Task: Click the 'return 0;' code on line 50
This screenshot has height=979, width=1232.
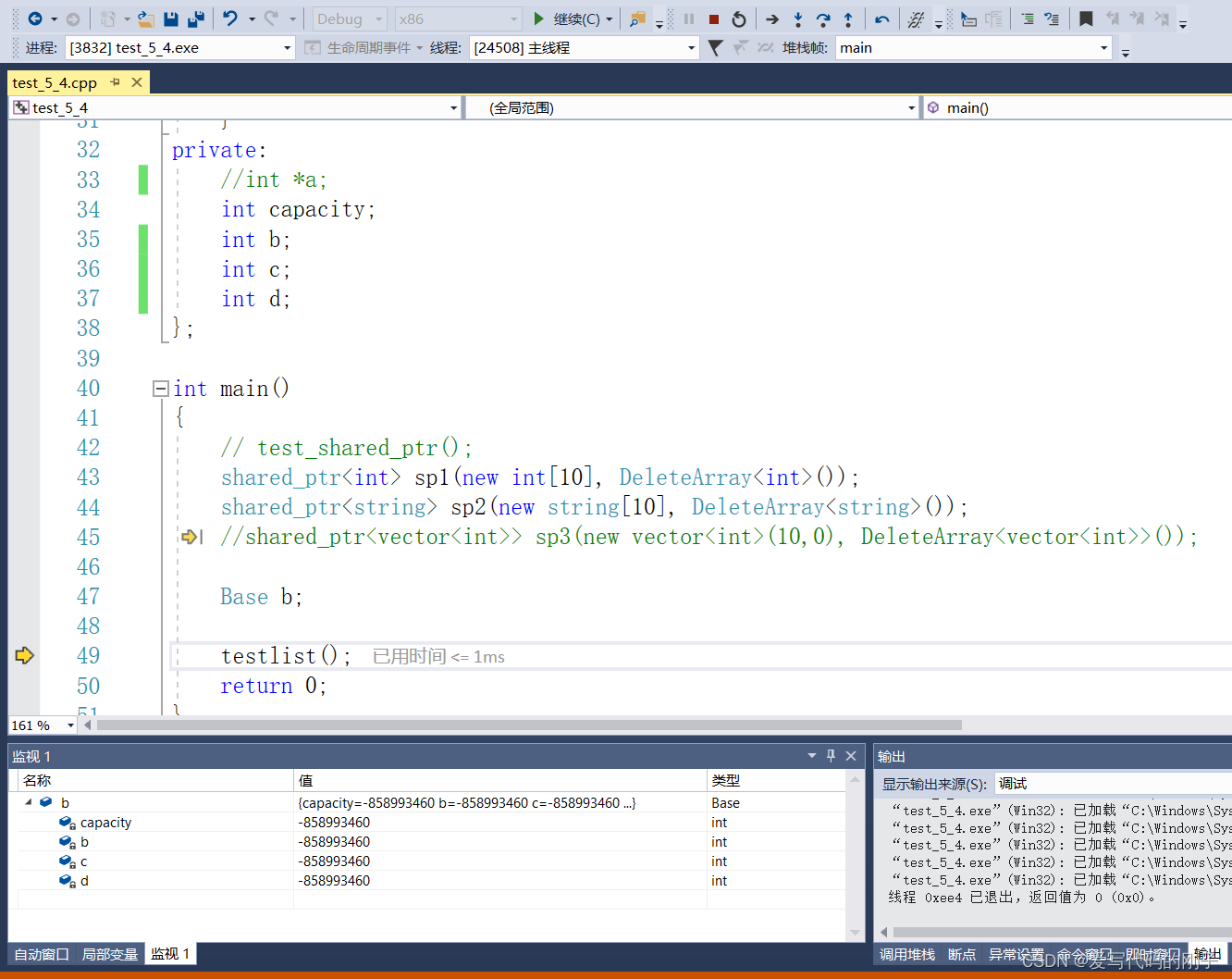Action: pyautogui.click(x=274, y=686)
